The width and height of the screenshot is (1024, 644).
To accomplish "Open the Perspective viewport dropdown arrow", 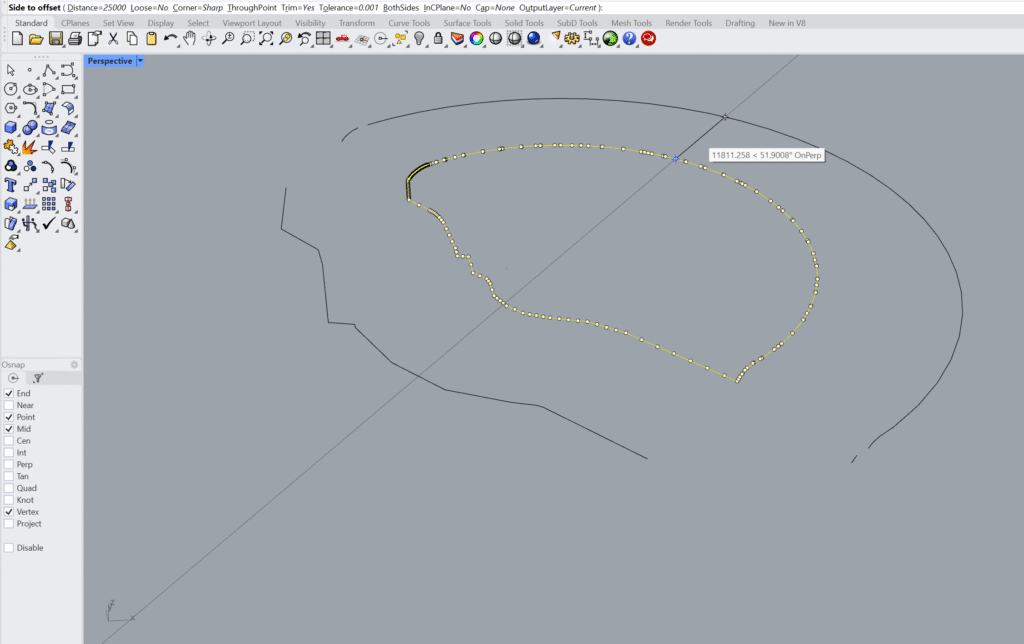I will (140, 61).
